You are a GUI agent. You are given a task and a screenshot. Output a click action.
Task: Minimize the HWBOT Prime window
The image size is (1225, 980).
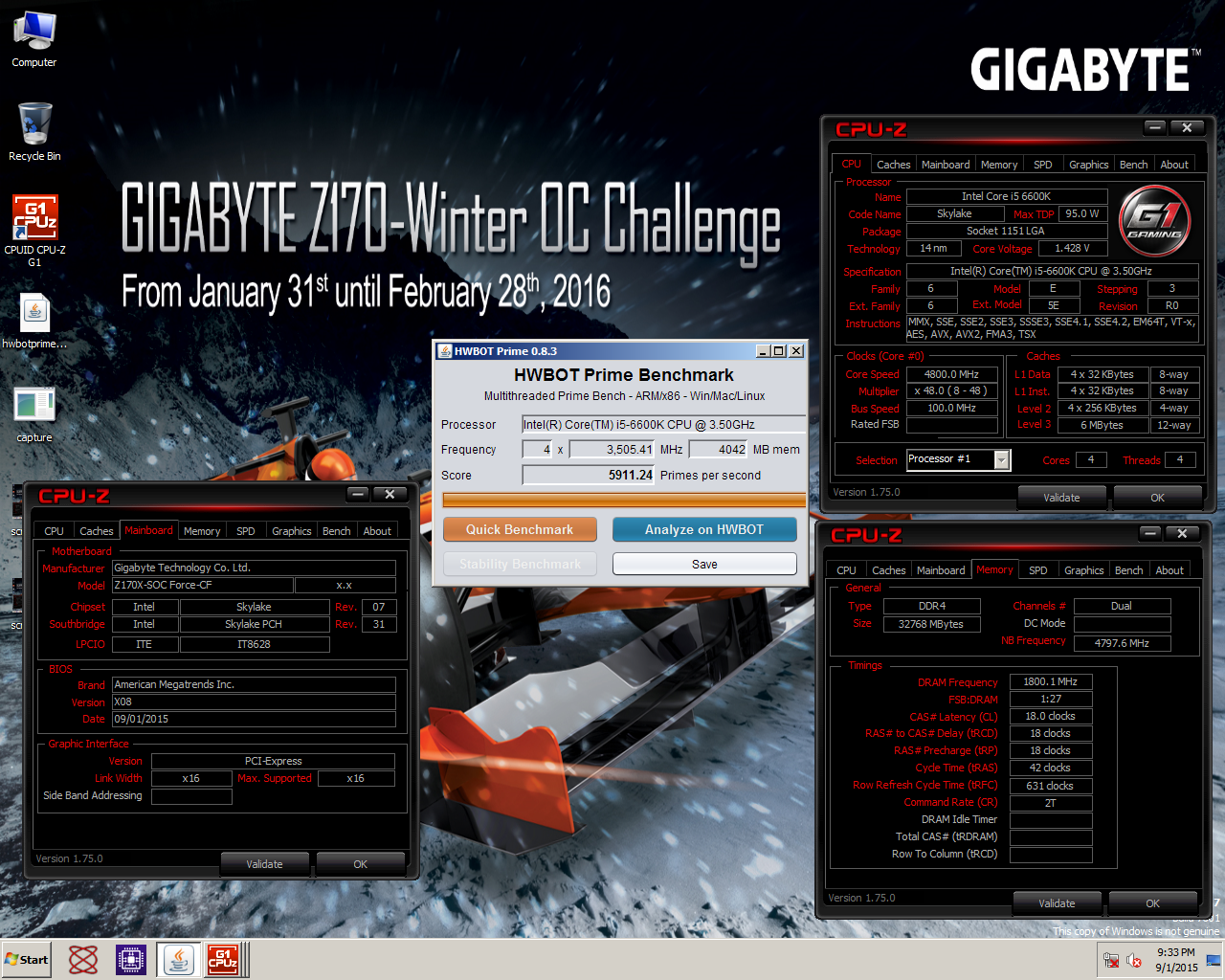point(763,351)
